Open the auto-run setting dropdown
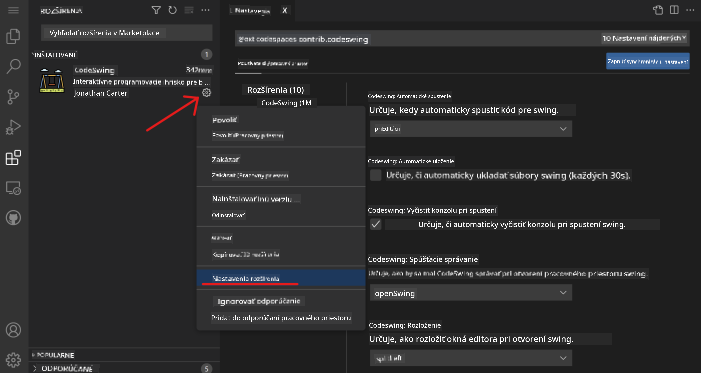701x373 pixels. [471, 129]
